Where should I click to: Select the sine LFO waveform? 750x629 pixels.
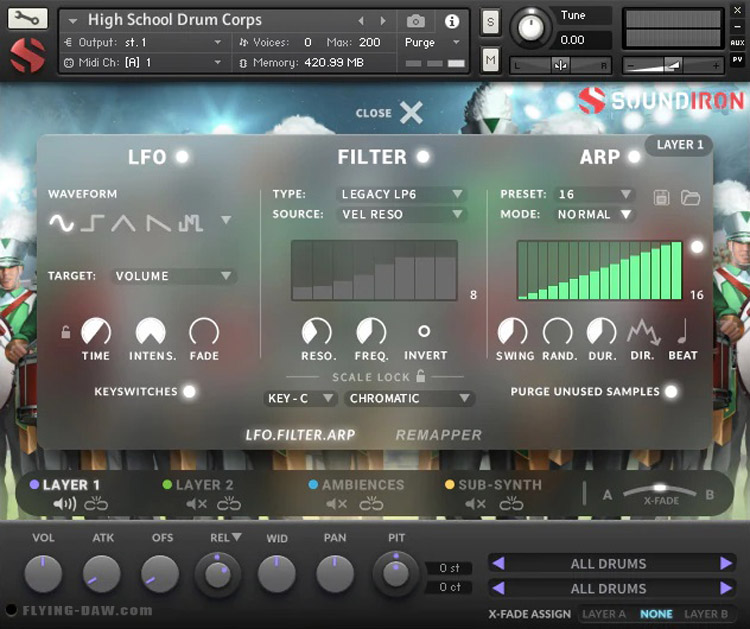[x=62, y=222]
